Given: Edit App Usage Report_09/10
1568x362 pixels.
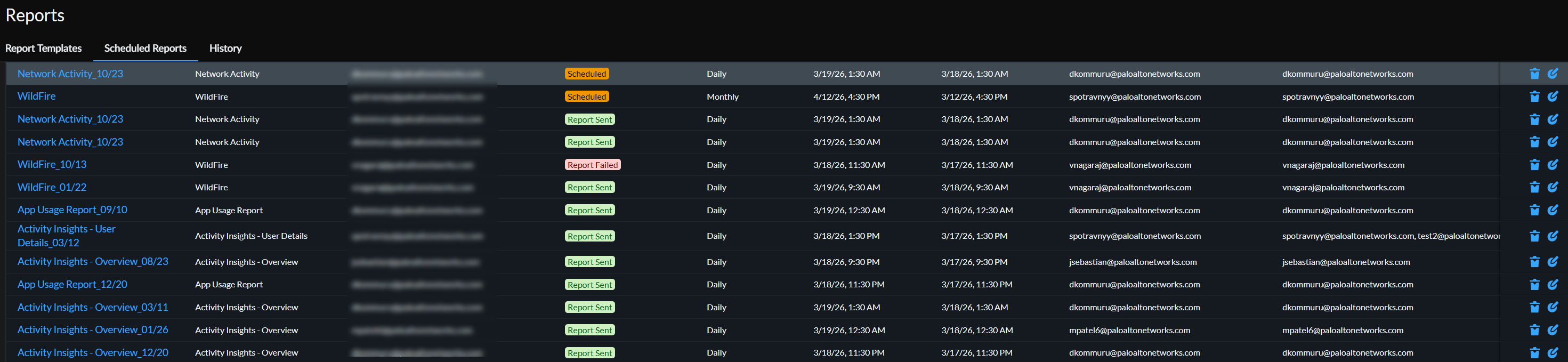Looking at the screenshot, I should [x=1552, y=210].
